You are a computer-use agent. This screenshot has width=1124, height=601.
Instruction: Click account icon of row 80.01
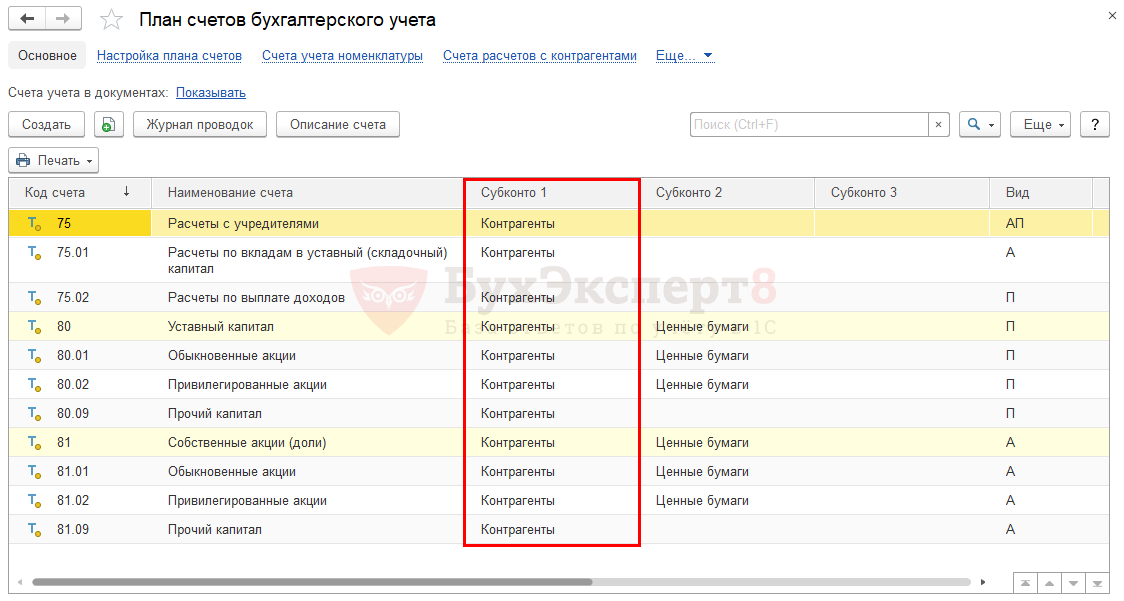click(x=34, y=356)
